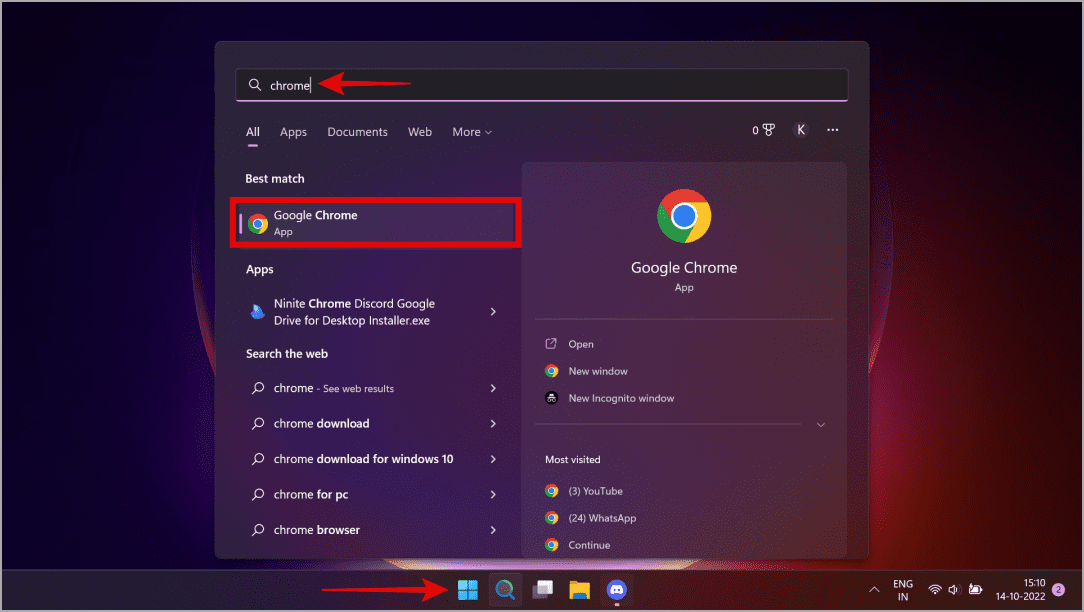Click the ENG IN language indicator
The image size is (1084, 612).
click(x=902, y=590)
